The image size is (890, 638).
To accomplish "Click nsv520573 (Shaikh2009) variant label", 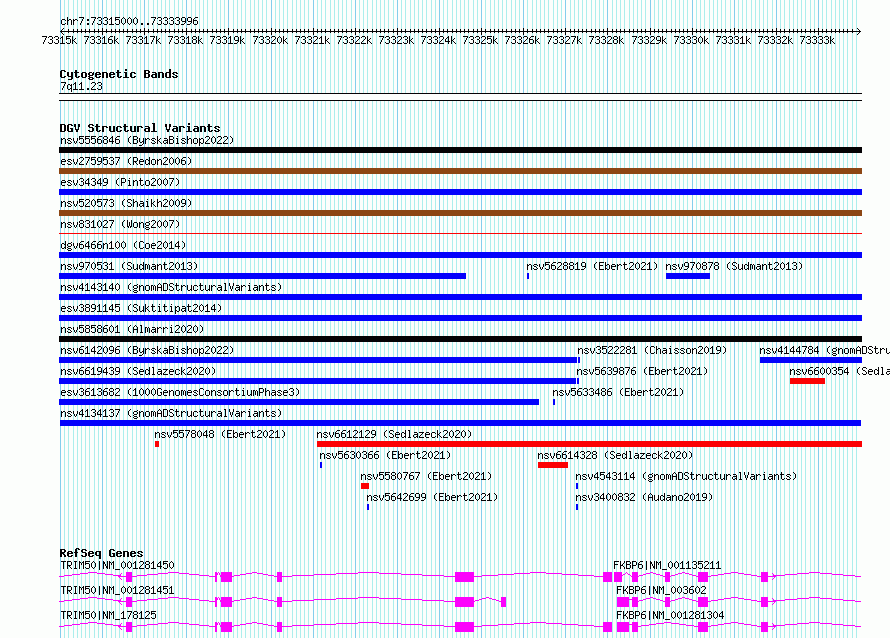I will (x=126, y=203).
